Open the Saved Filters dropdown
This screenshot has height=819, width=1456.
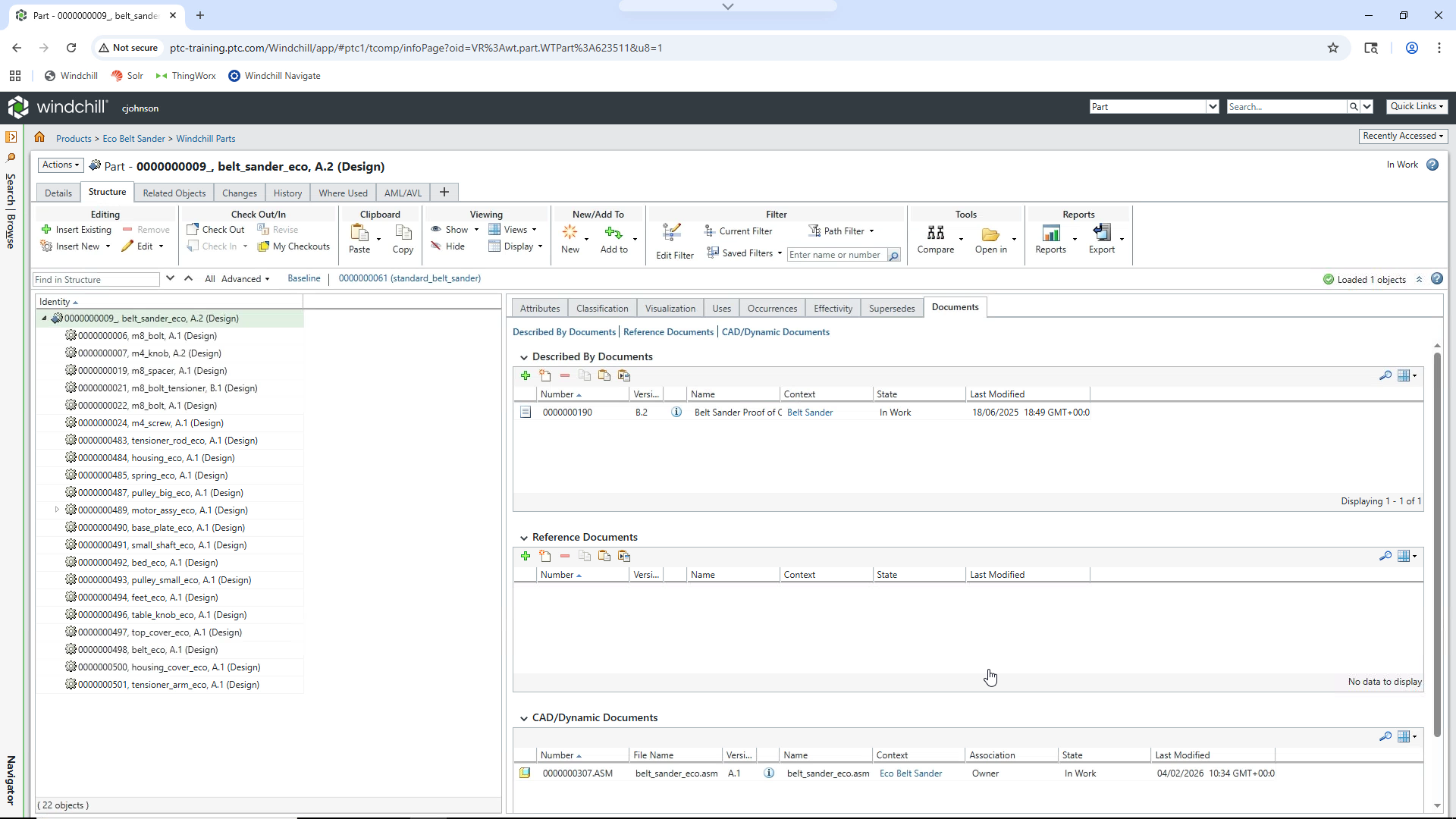745,253
